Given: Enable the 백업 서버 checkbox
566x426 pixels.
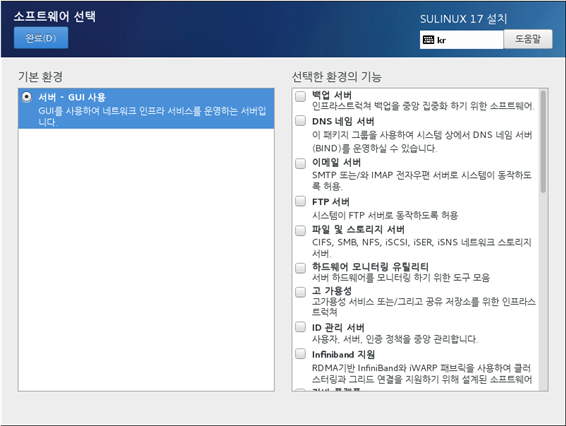Looking at the screenshot, I should click(300, 96).
